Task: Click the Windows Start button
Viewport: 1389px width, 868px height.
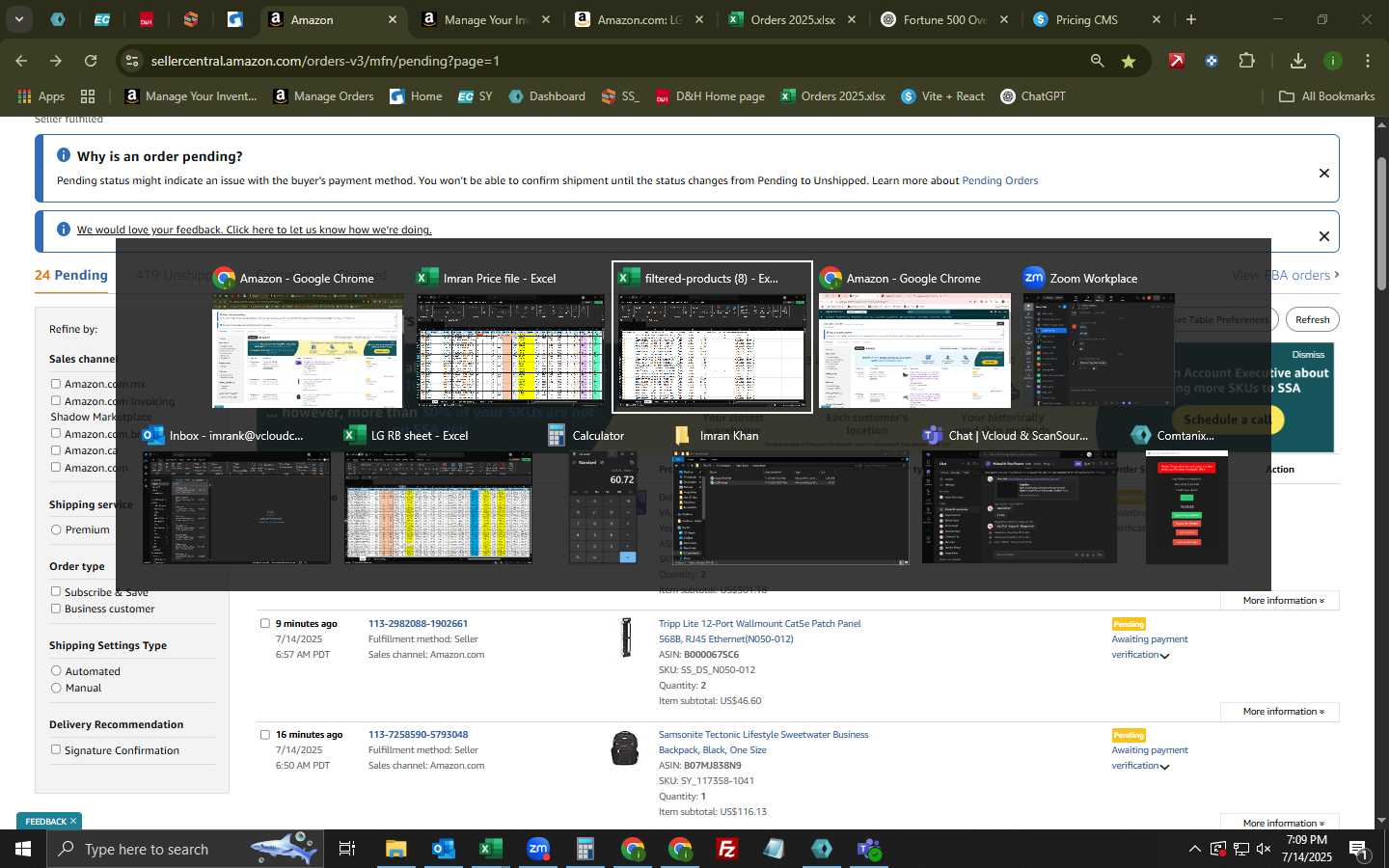Action: (23, 849)
